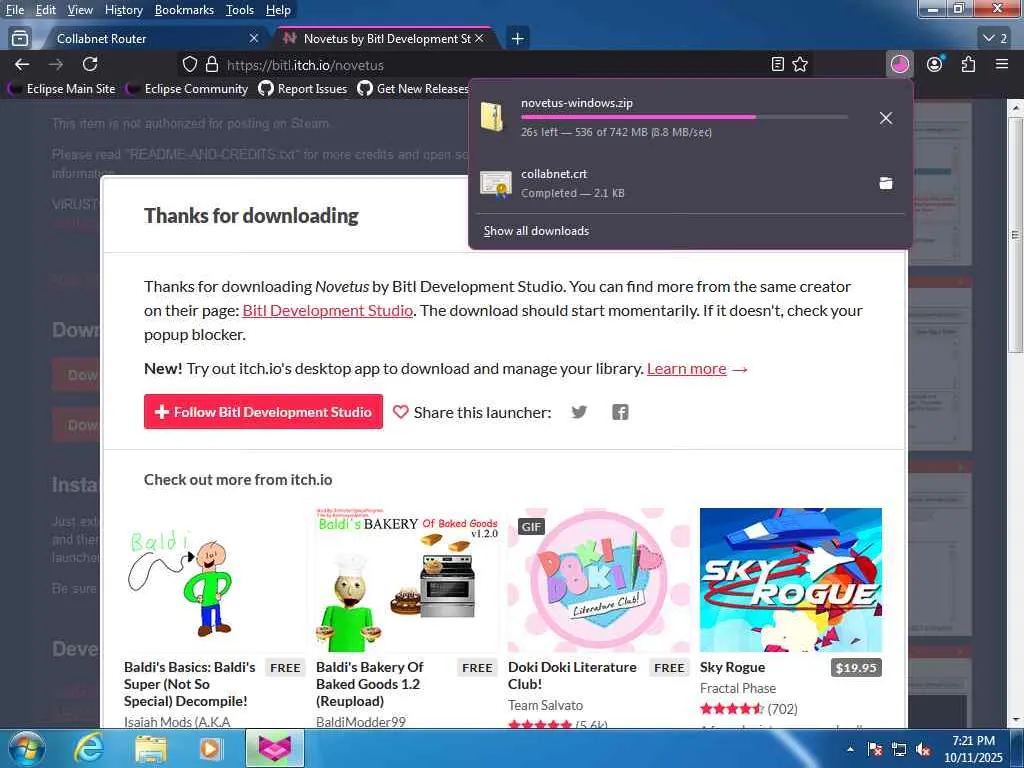Screen dimensions: 1024x768
Task: Open the Doki Doki Literature Club thumbnail
Action: click(599, 580)
